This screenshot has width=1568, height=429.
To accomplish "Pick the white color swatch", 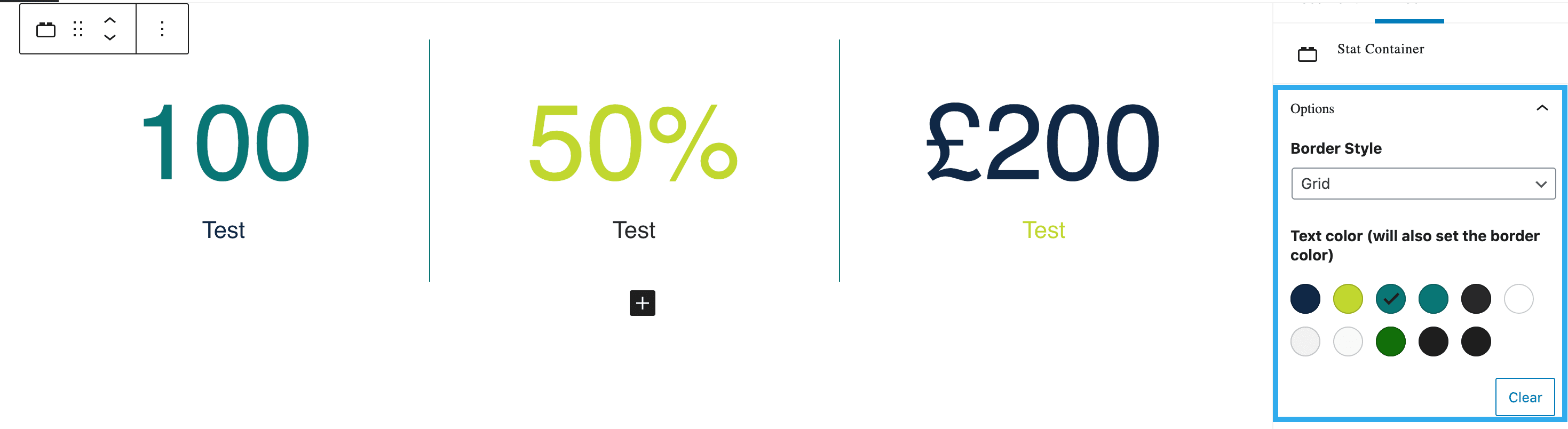I will click(x=1518, y=299).
